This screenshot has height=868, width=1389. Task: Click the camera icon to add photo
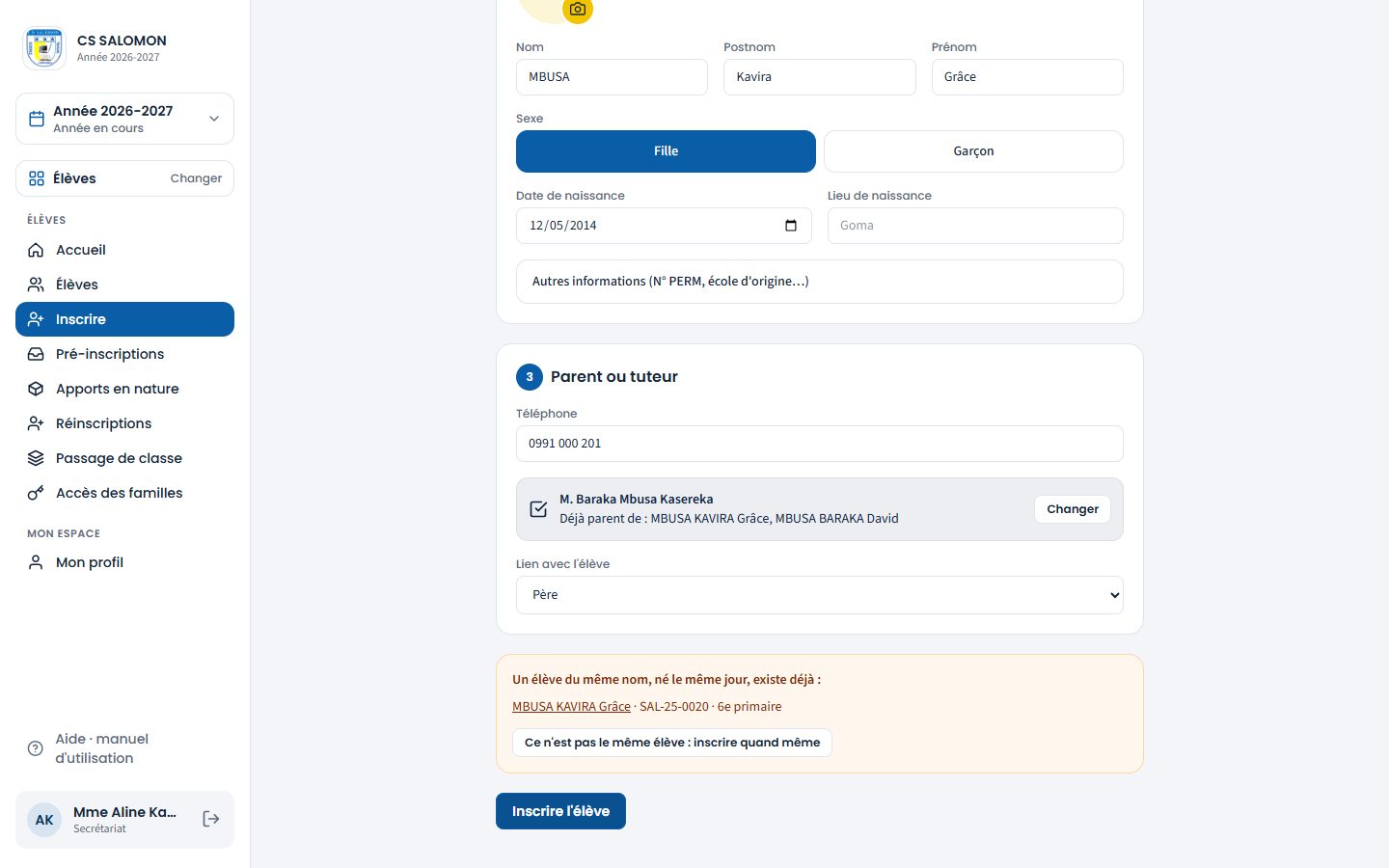coord(578,10)
